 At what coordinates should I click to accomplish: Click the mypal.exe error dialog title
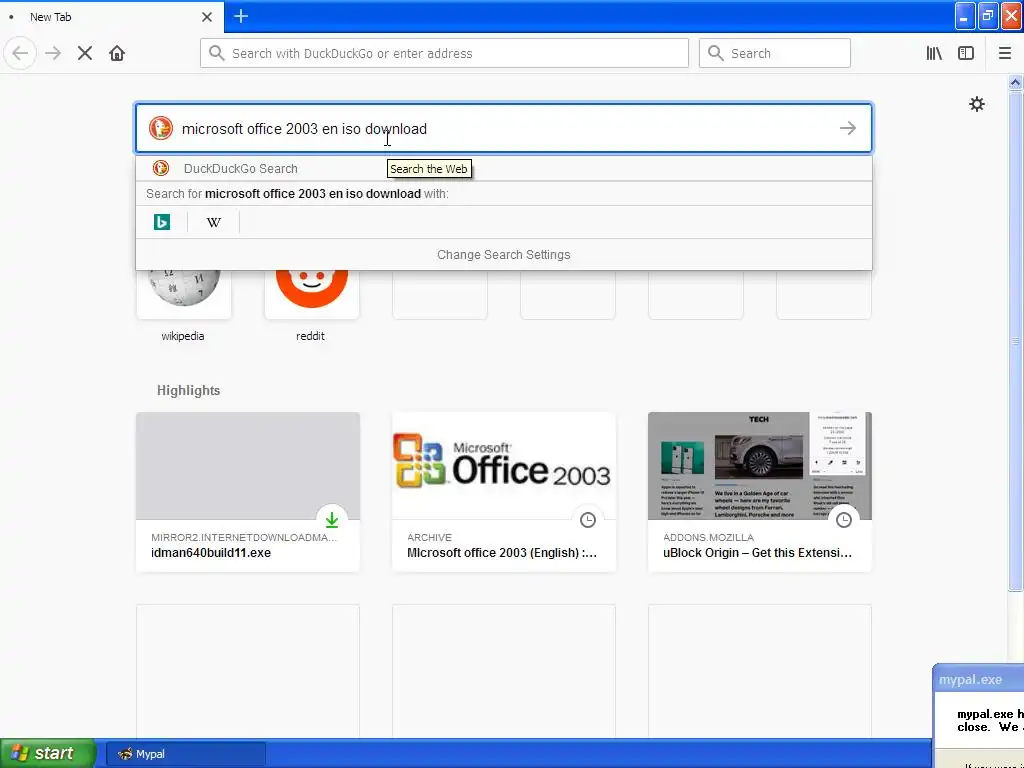(970, 679)
